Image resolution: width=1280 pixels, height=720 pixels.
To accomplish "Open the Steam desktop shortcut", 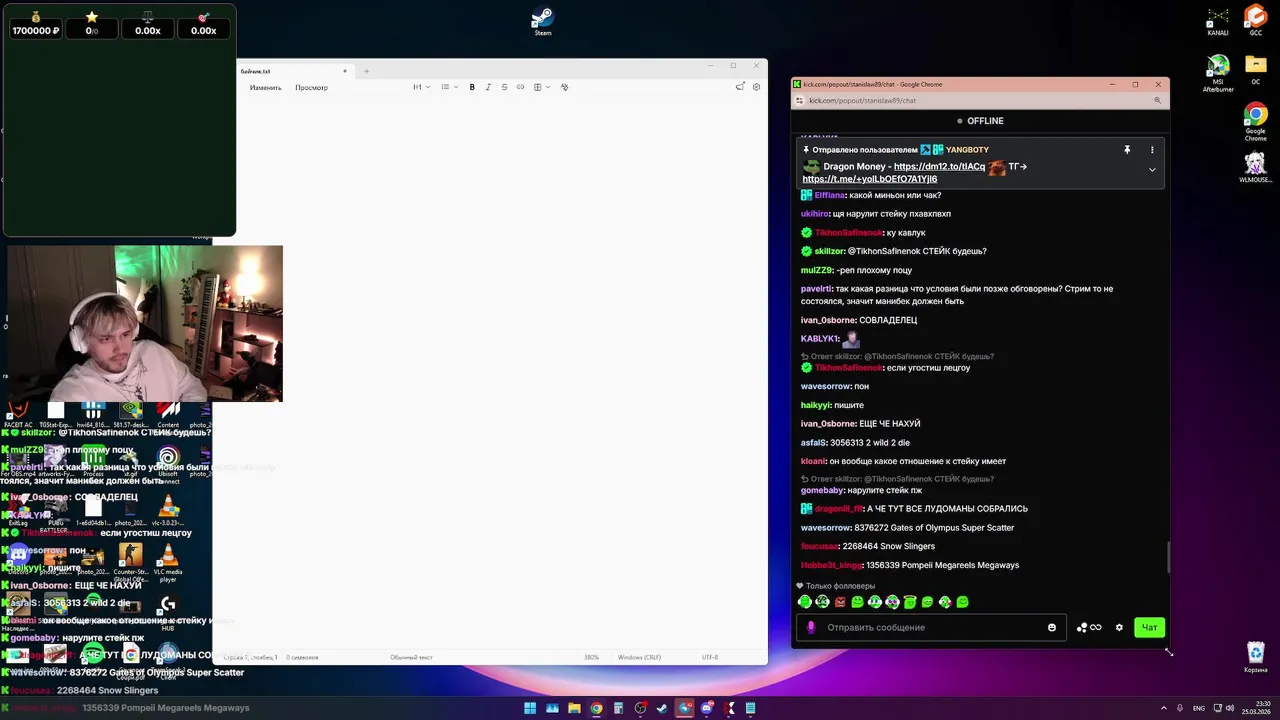I will 542,21.
